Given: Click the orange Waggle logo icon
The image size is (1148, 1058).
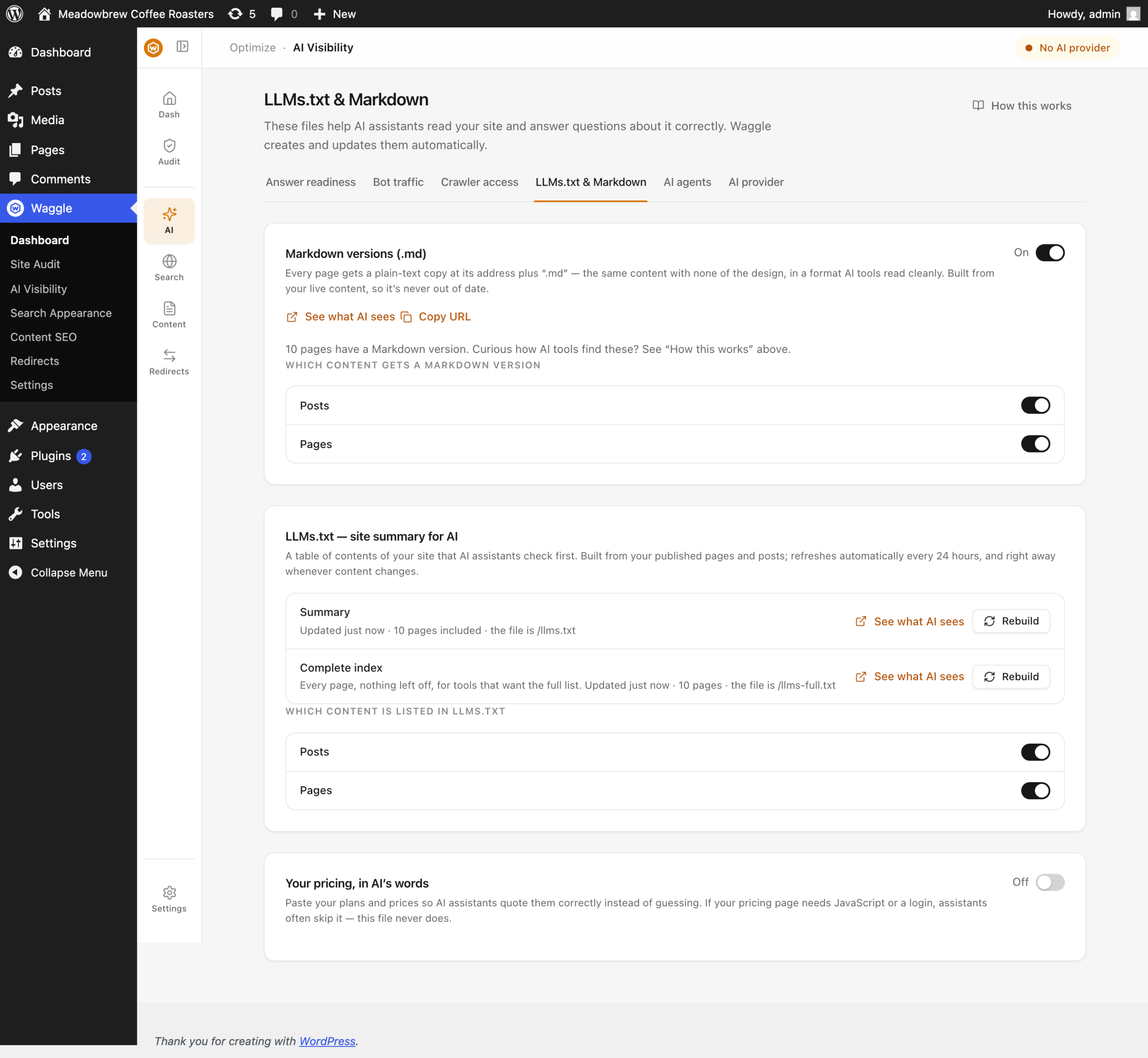Looking at the screenshot, I should pyautogui.click(x=153, y=48).
